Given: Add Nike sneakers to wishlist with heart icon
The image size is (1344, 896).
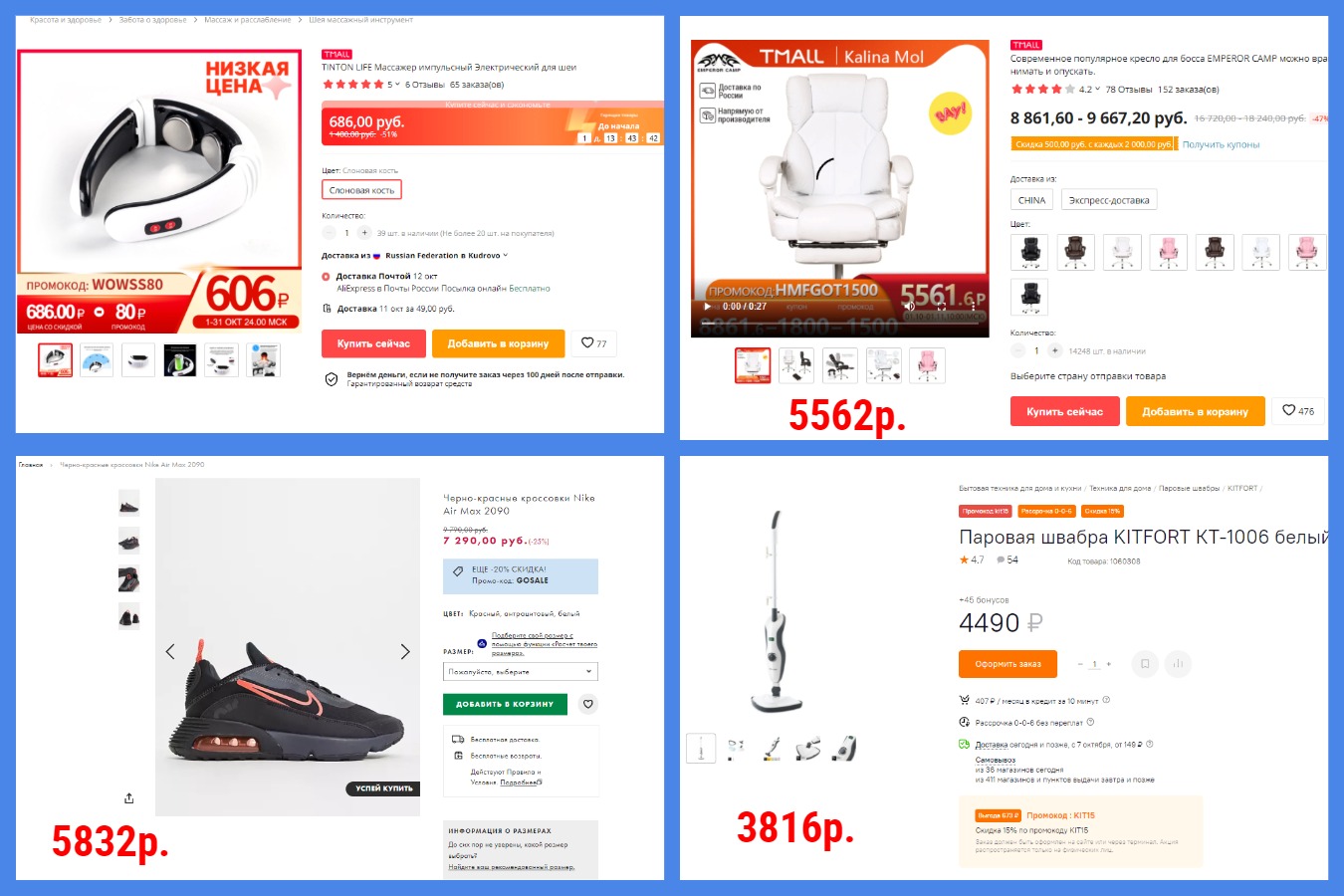Looking at the screenshot, I should click(588, 704).
